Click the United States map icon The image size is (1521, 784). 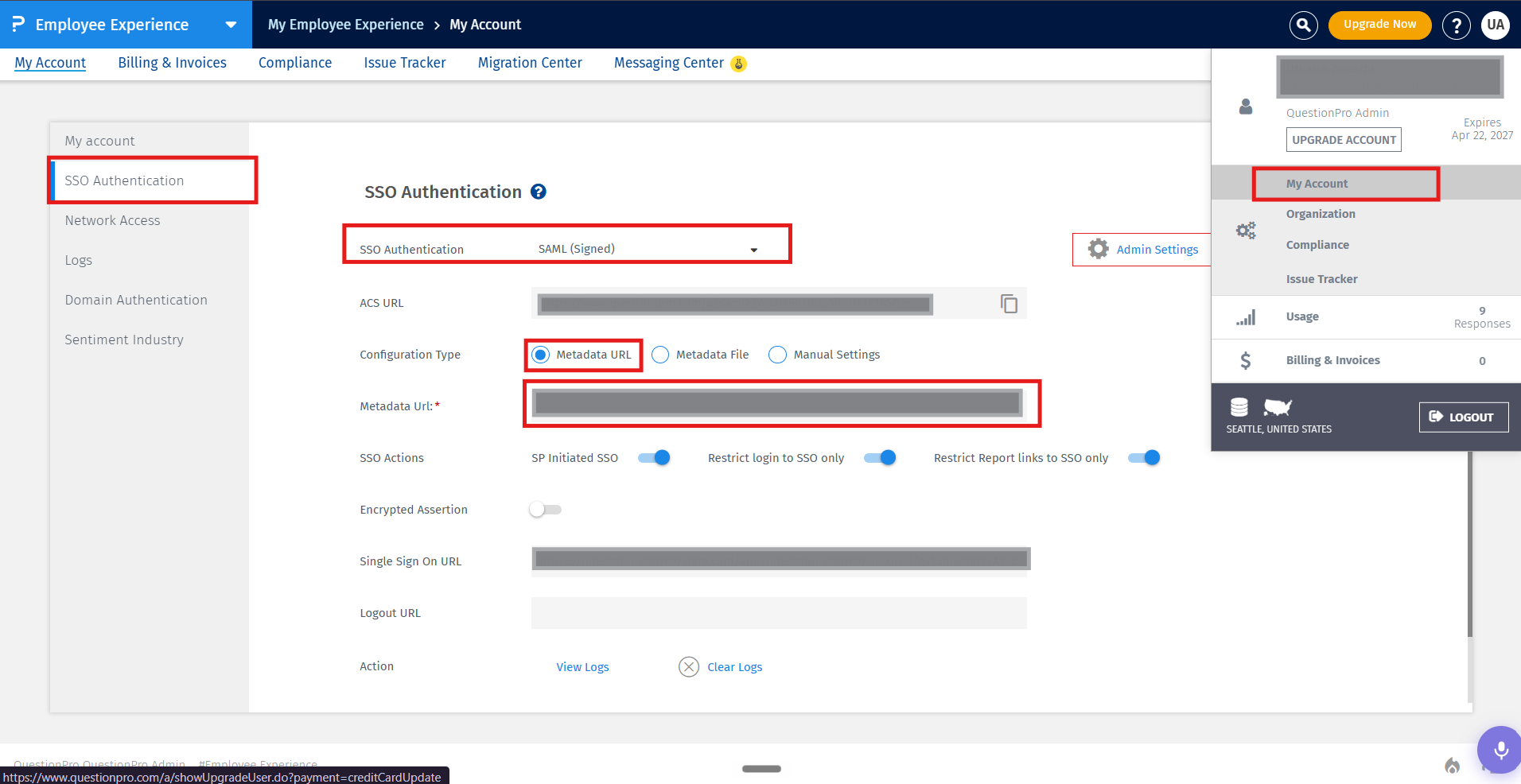[x=1278, y=407]
